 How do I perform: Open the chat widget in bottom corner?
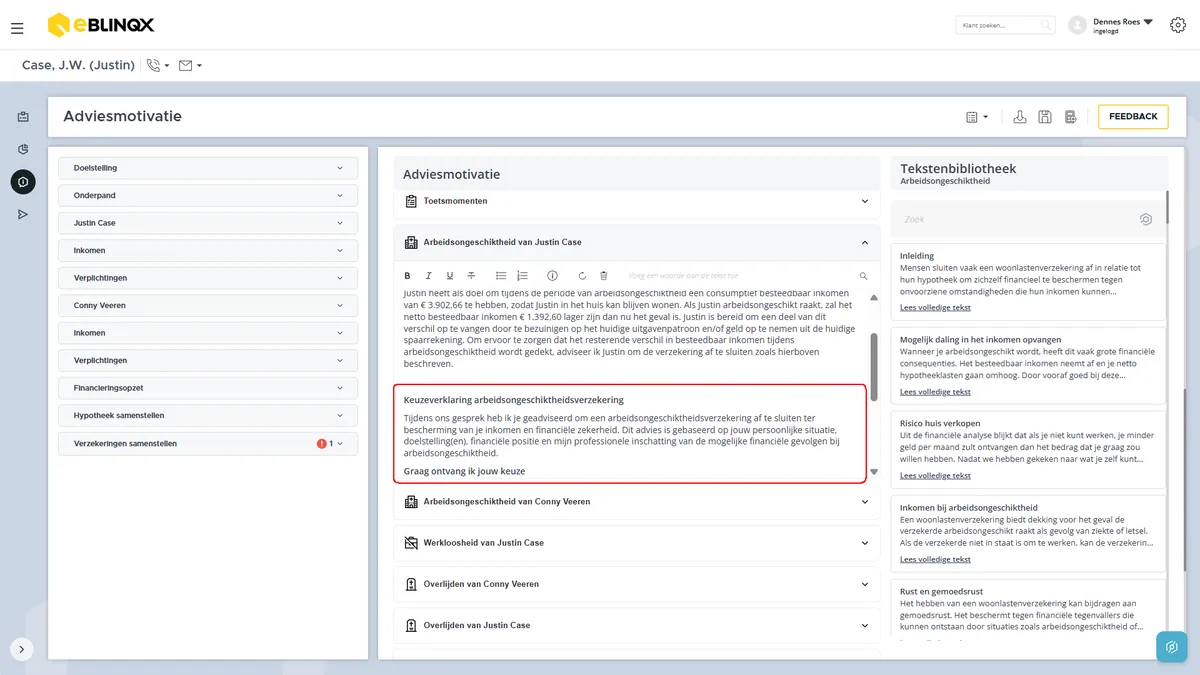pos(1172,647)
